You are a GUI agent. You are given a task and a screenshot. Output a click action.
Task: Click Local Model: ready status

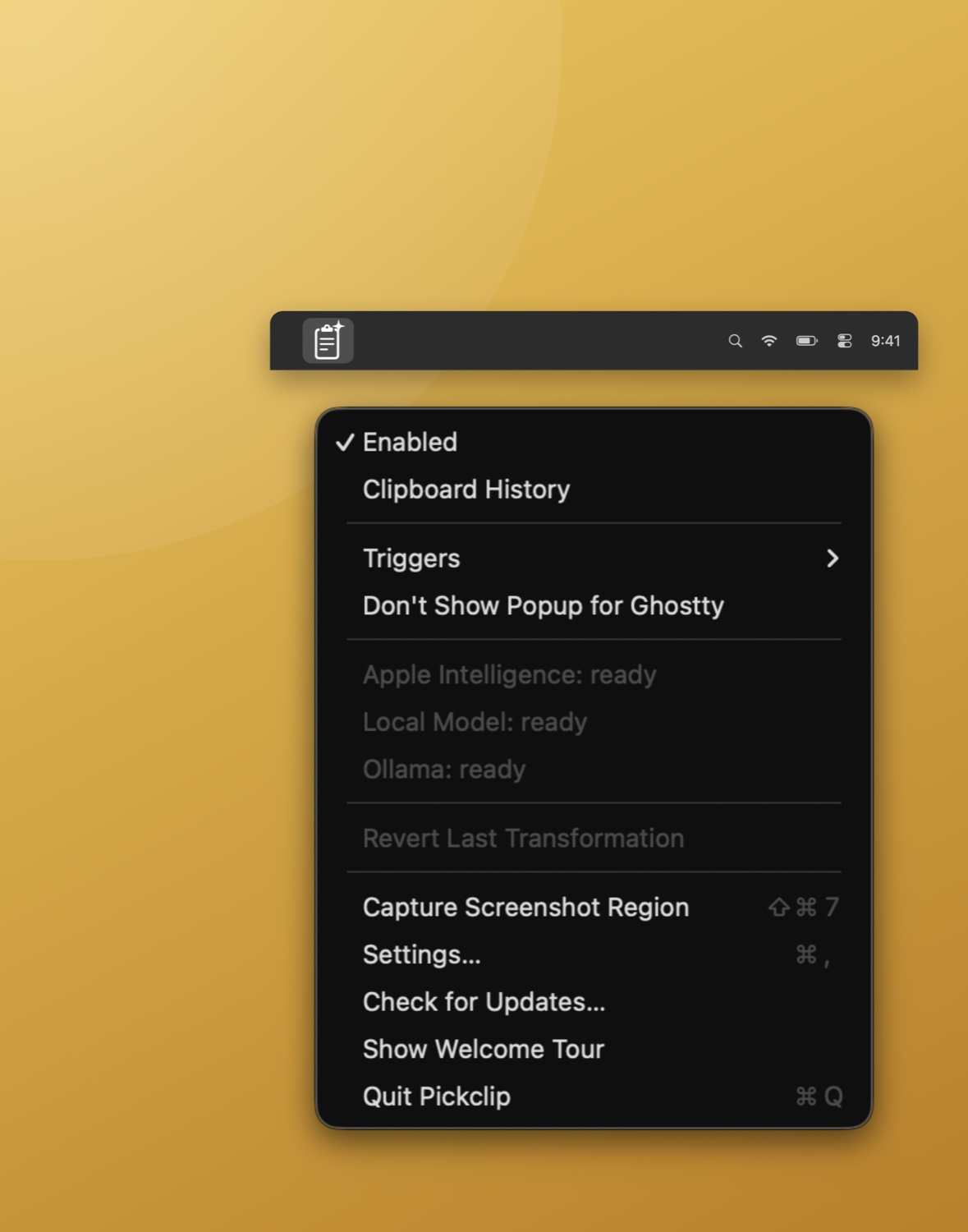point(594,723)
